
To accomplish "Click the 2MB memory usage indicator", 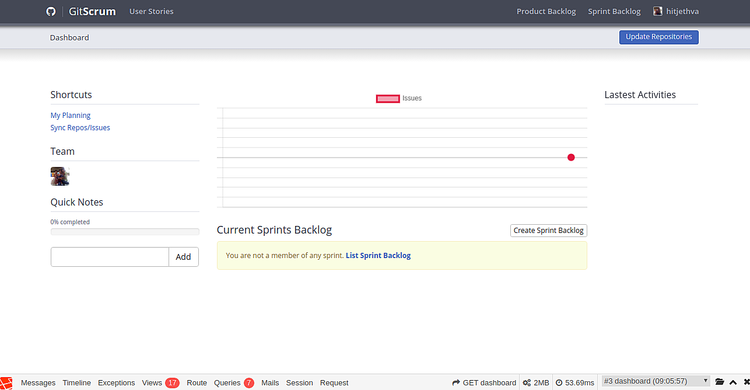I will coord(536,383).
